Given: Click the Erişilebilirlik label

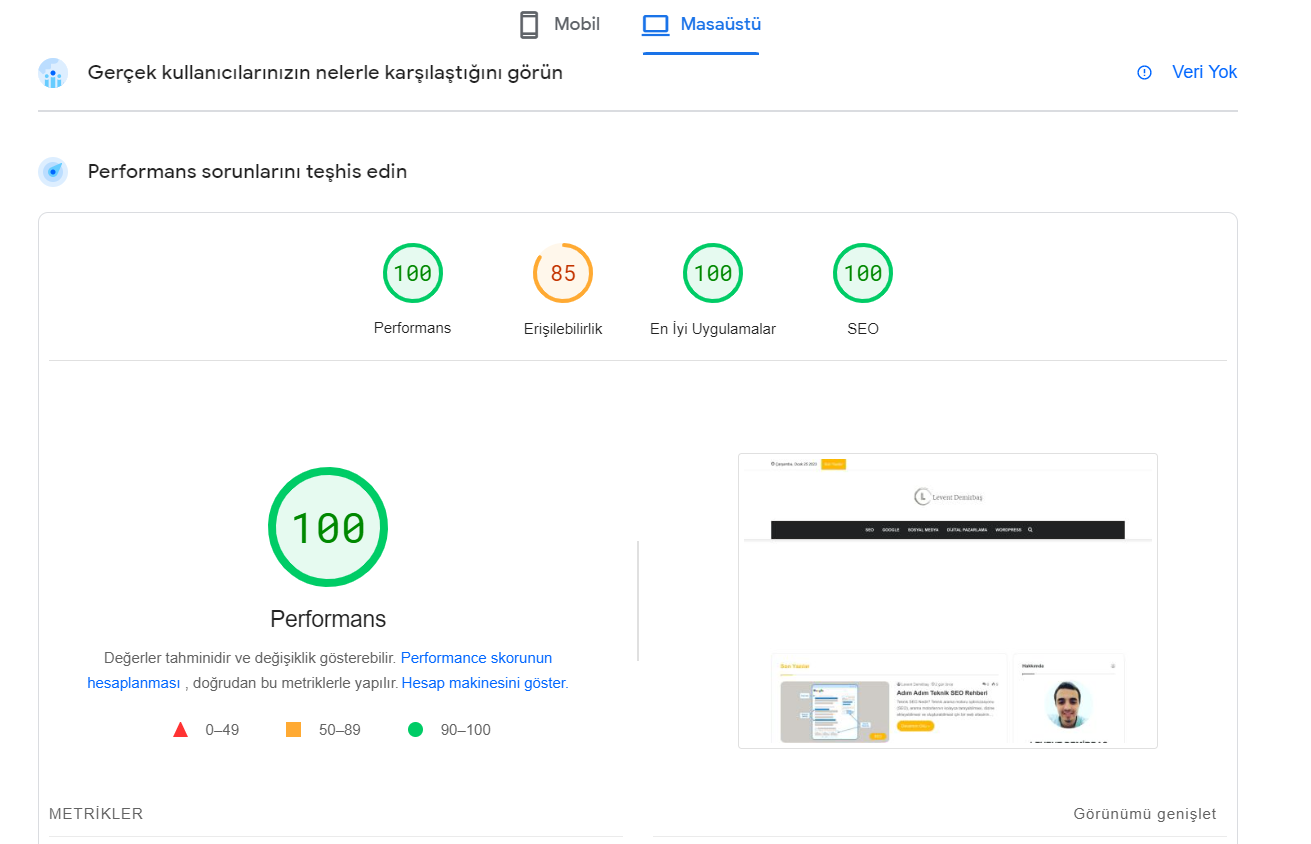Looking at the screenshot, I should 563,329.
